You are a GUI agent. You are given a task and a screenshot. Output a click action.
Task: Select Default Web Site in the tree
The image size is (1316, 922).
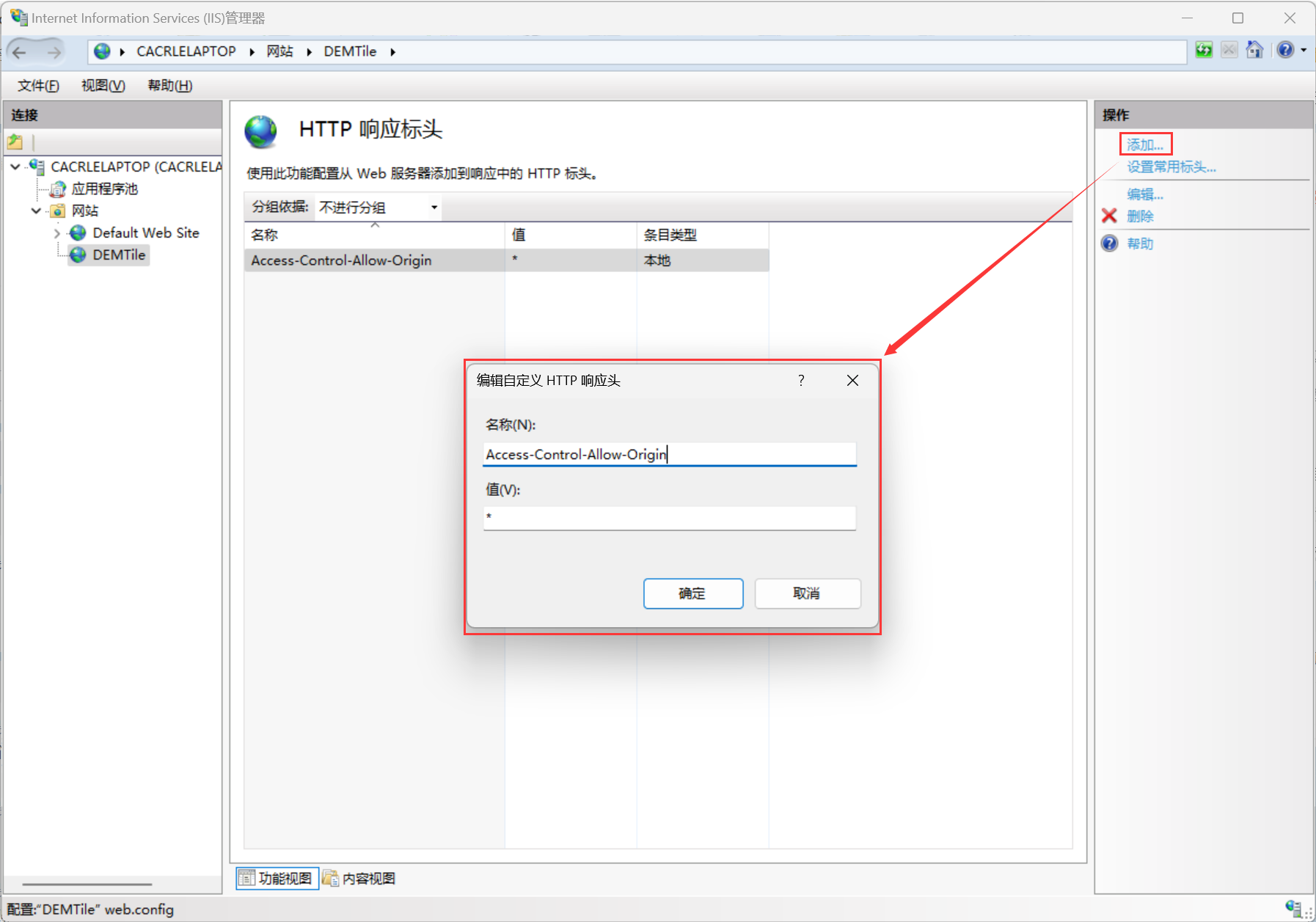[146, 233]
